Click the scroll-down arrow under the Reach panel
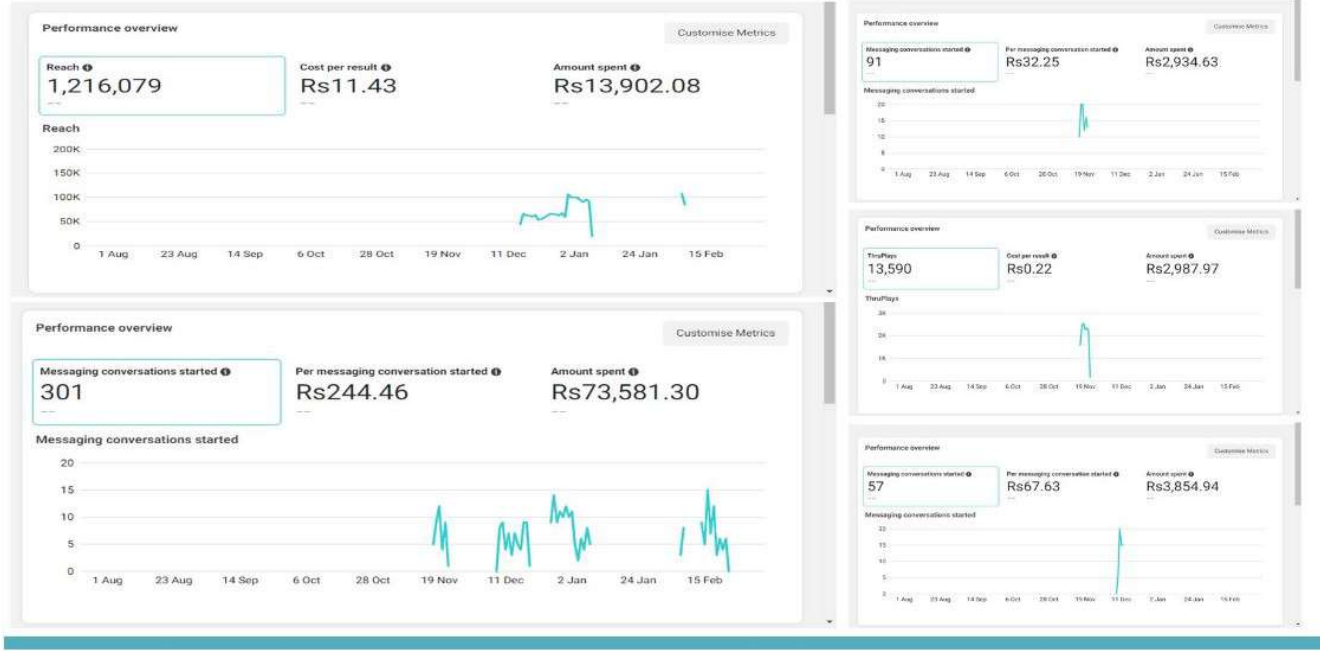 829,291
